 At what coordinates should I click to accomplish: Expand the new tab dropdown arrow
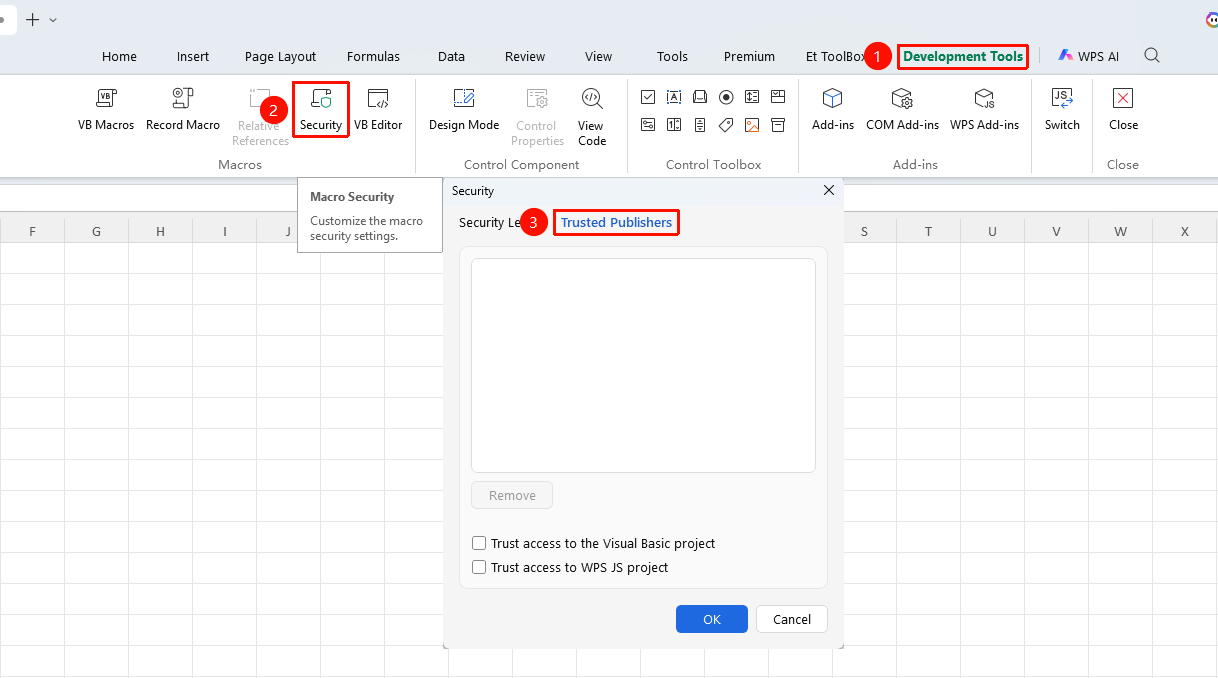(x=53, y=20)
